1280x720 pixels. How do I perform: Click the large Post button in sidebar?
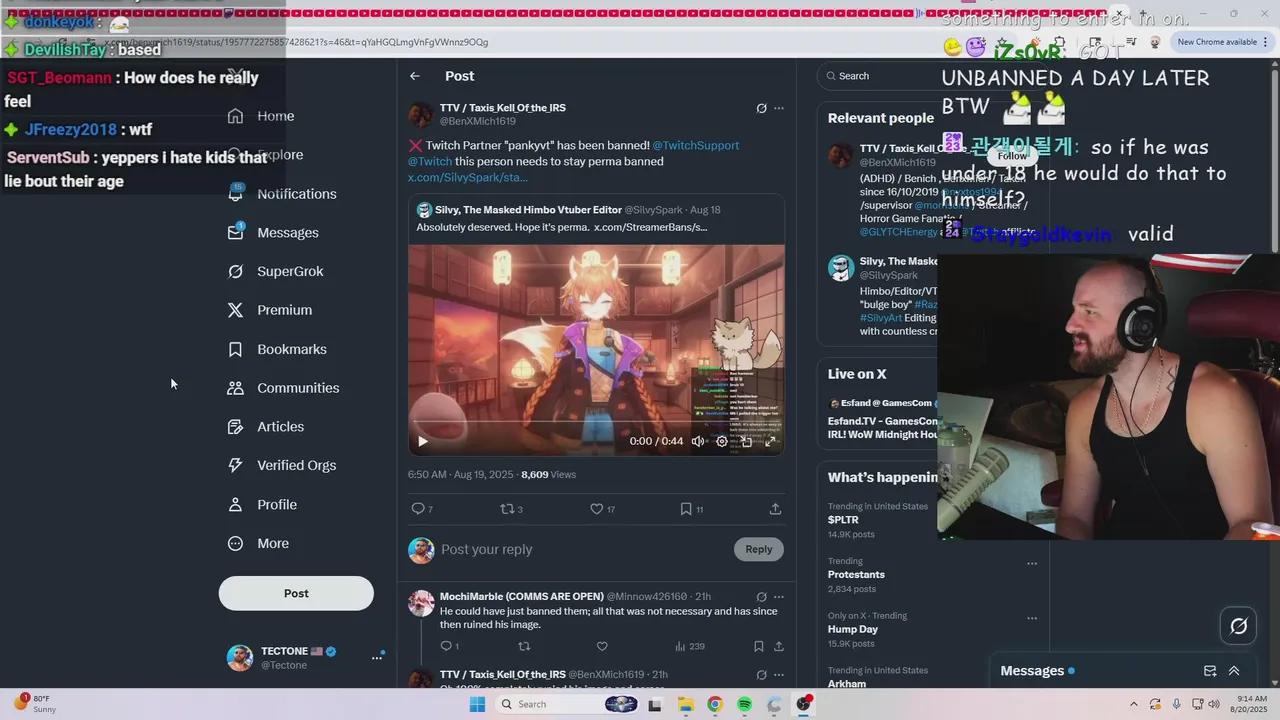click(296, 593)
